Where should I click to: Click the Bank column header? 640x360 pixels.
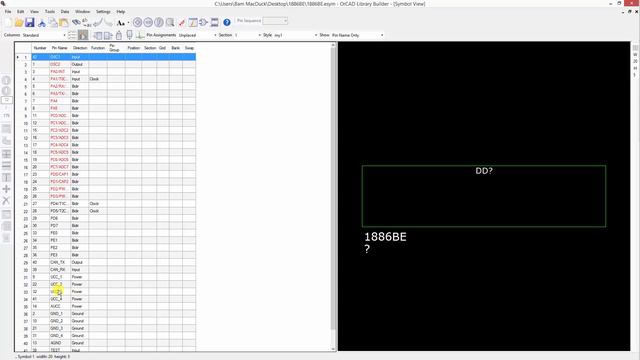pos(176,48)
